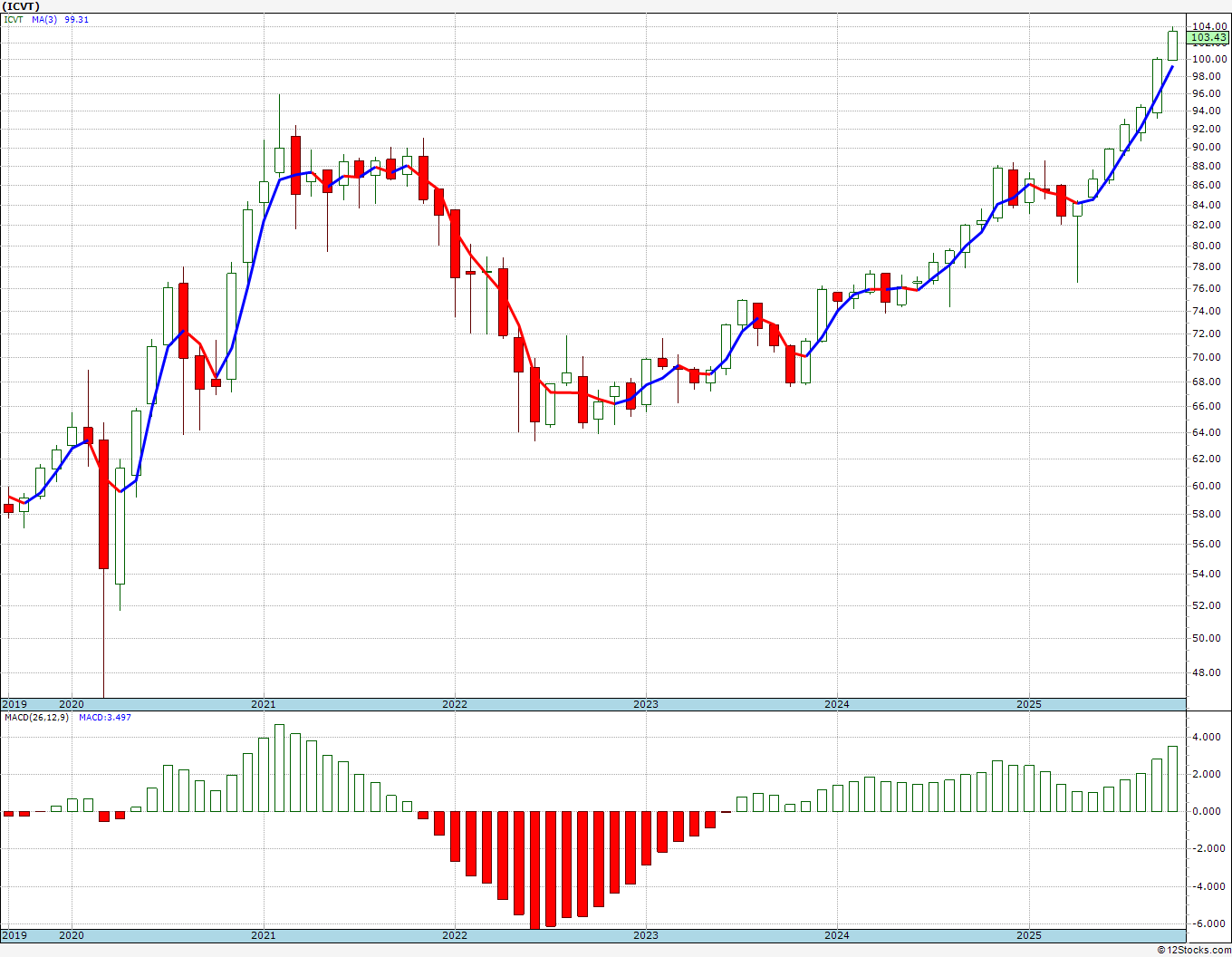Click the last green MACD histogram bar
This screenshot has width=1232, height=957.
tap(1173, 778)
